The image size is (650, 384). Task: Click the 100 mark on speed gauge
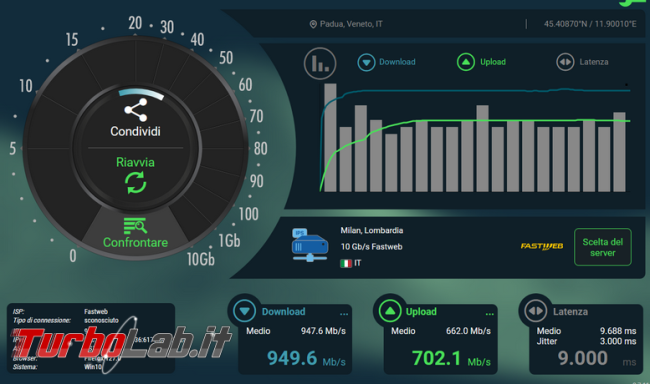pos(248,214)
